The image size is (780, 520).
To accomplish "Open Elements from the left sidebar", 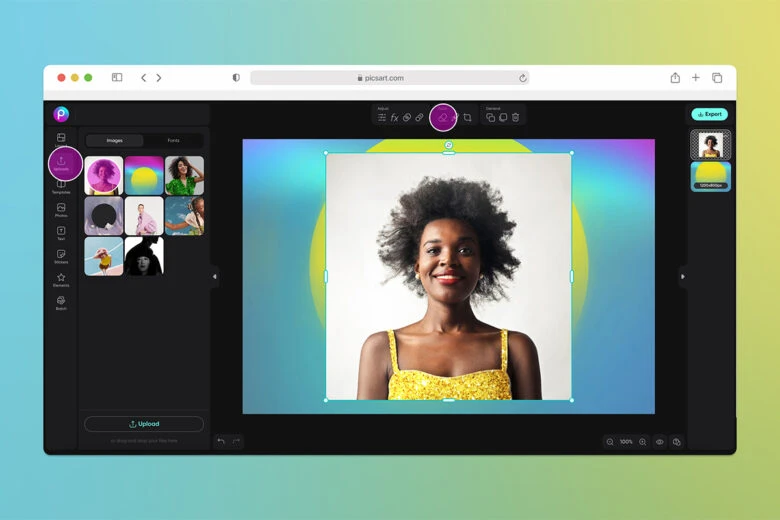I will tap(61, 280).
